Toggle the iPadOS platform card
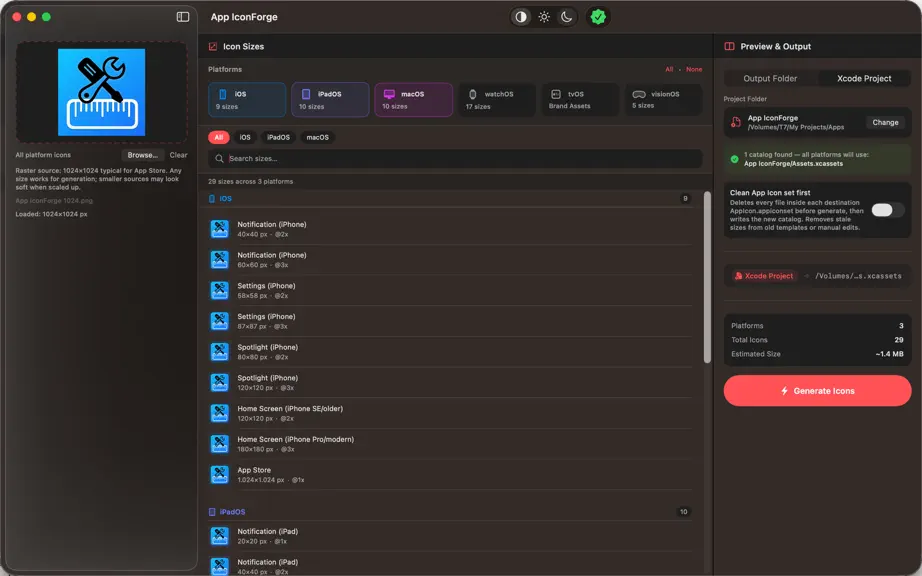This screenshot has width=922, height=576. tap(330, 99)
